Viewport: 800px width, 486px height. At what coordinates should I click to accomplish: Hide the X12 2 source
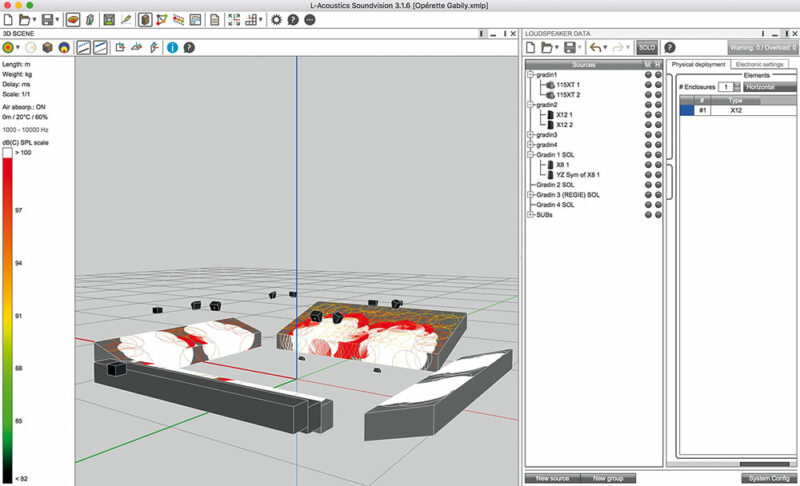tap(658, 125)
